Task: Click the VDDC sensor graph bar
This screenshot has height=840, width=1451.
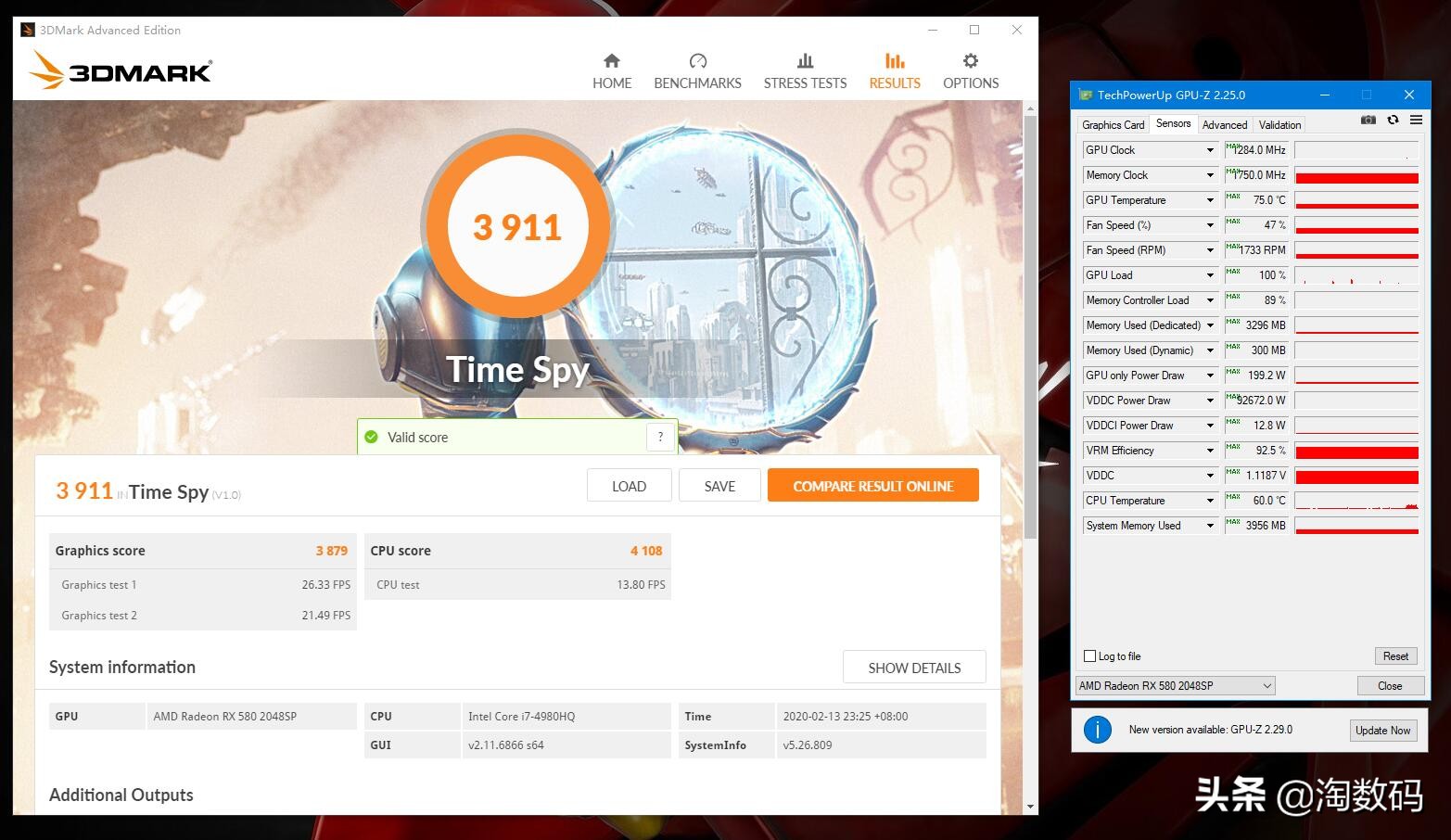Action: point(1356,476)
